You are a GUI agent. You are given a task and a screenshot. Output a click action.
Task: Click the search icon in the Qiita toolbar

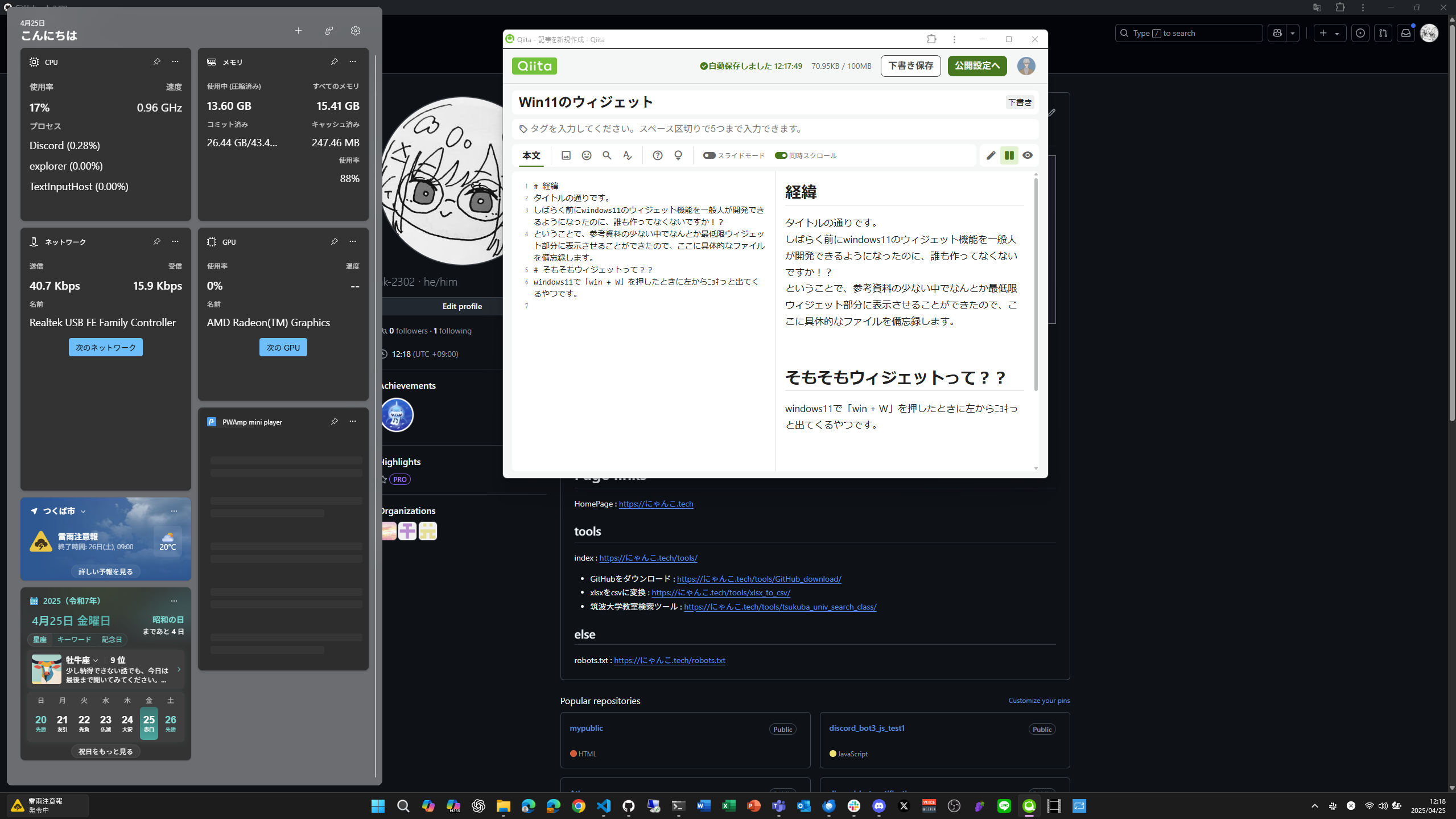(x=607, y=155)
